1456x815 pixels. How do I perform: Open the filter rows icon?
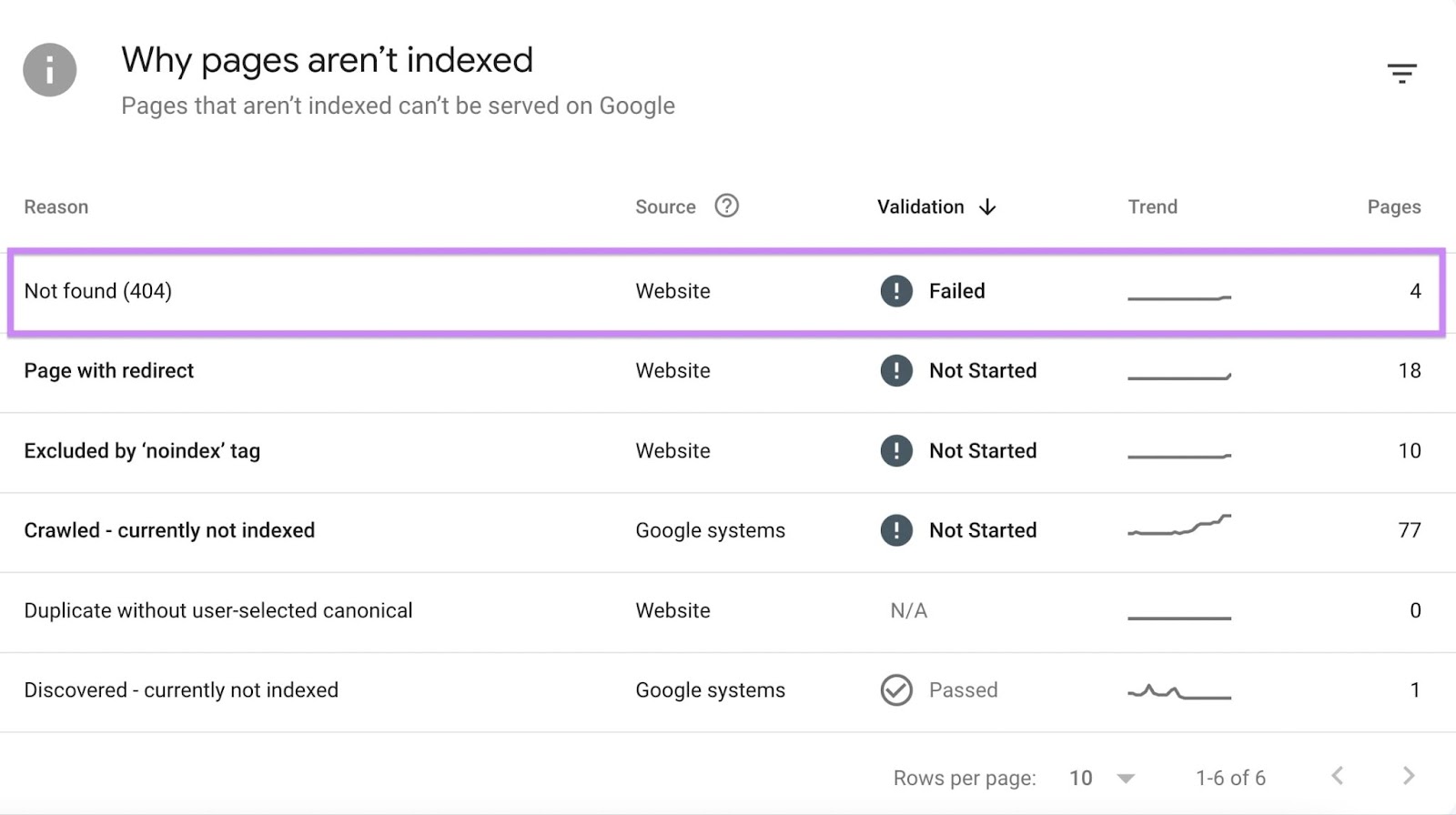coord(1401,73)
